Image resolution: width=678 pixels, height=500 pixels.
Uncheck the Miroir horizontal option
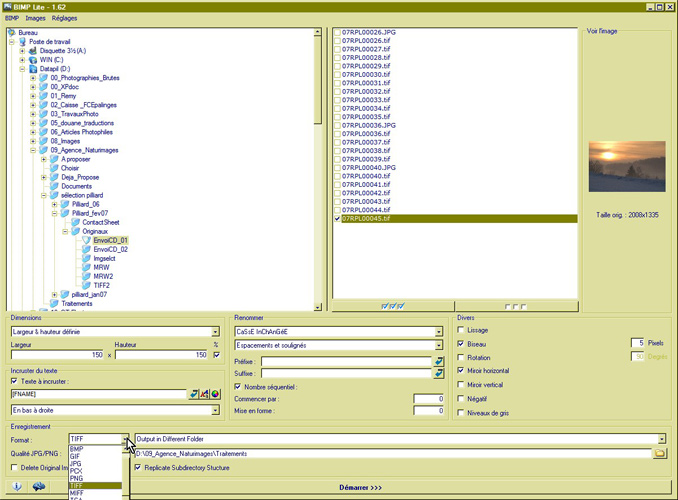(x=459, y=370)
